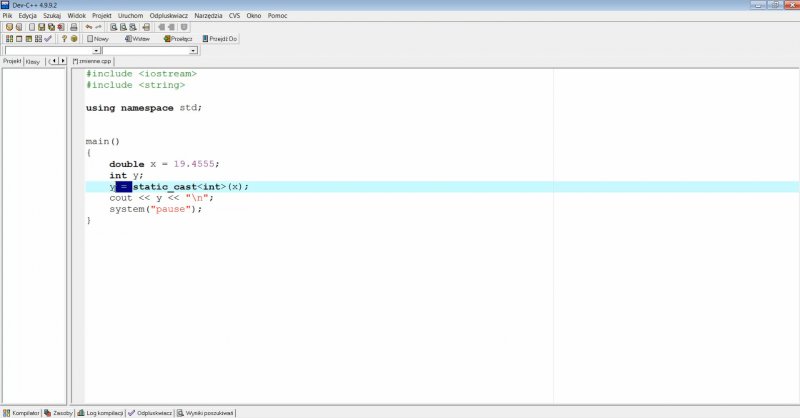
Task: Open the Log kompilacji bottom tab
Action: 104,412
